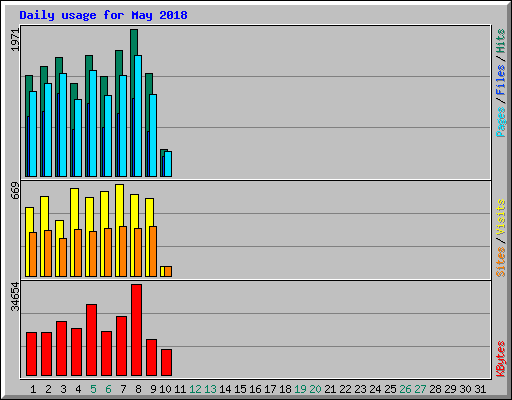This screenshot has width=512, height=400.
Task: Click the red KBytes bar for day 1
Action: pos(31,354)
